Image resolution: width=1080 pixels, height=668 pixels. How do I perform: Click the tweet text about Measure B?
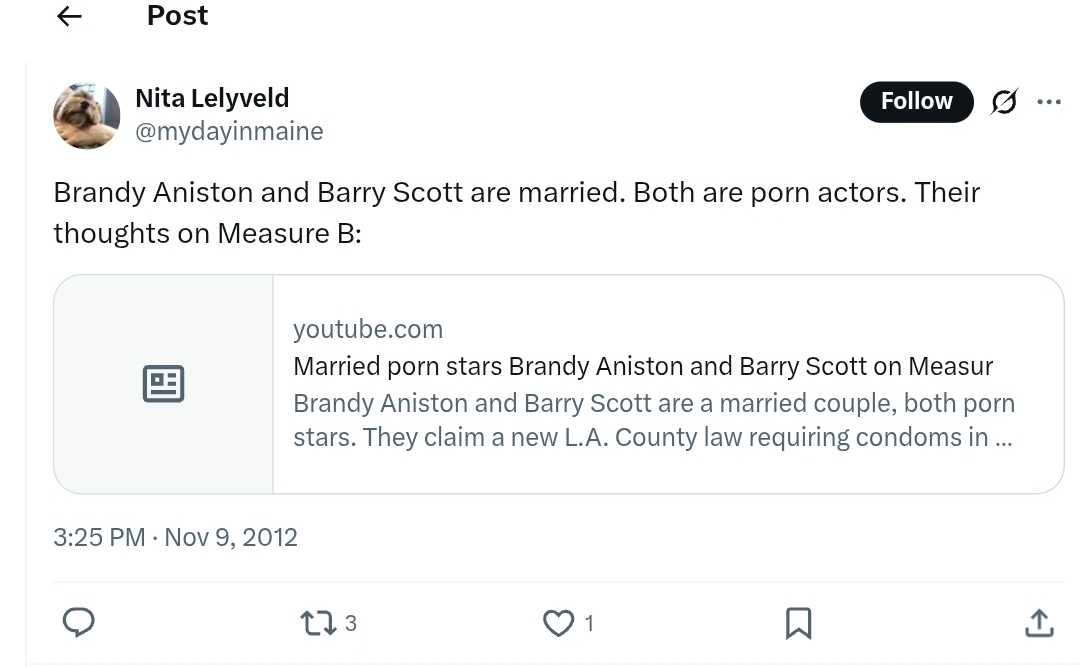(516, 212)
